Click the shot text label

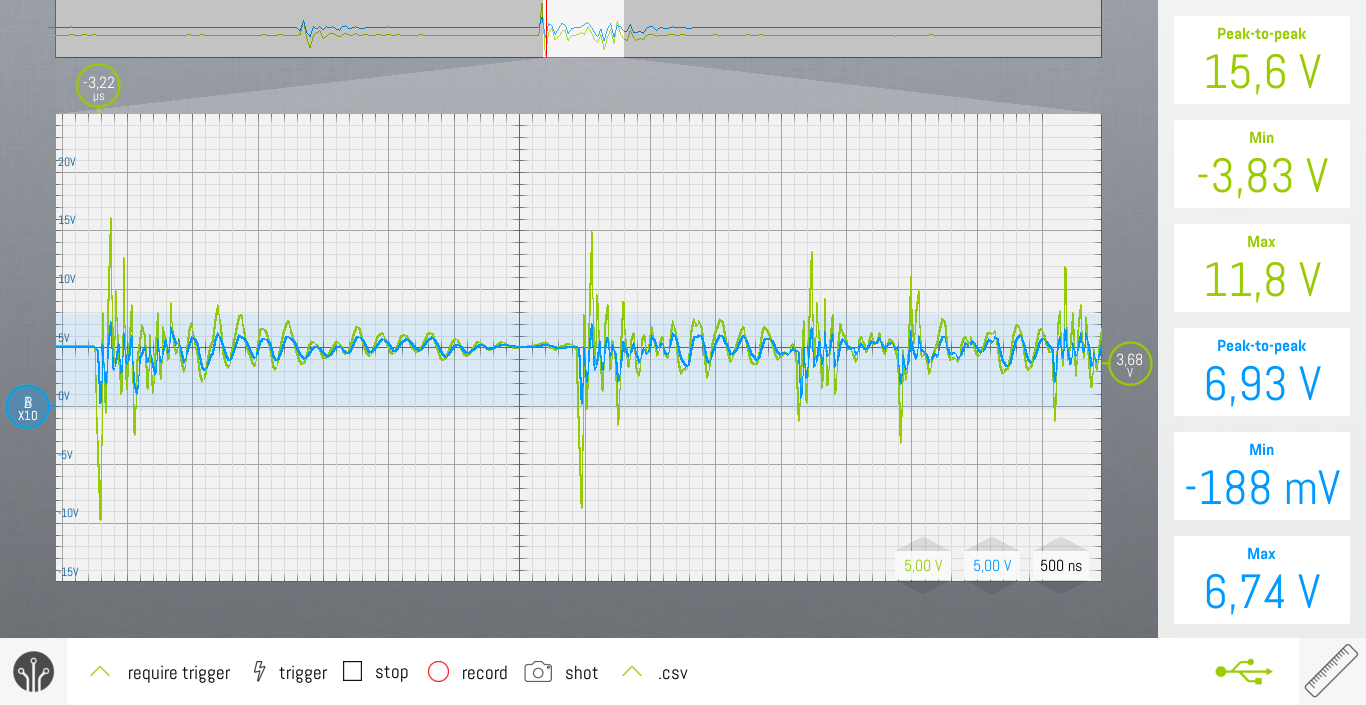[x=581, y=673]
